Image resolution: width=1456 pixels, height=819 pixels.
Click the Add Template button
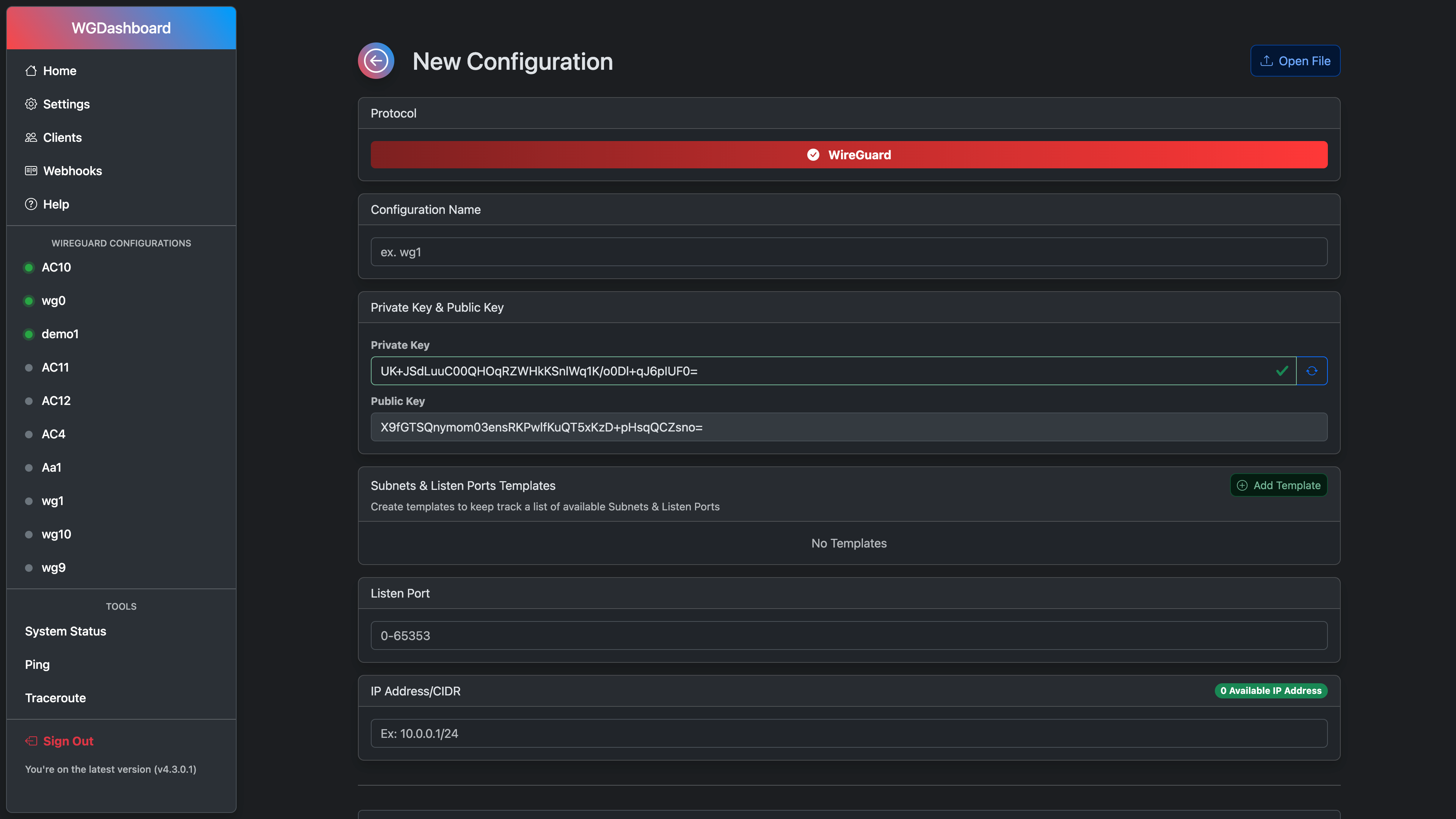click(x=1279, y=485)
